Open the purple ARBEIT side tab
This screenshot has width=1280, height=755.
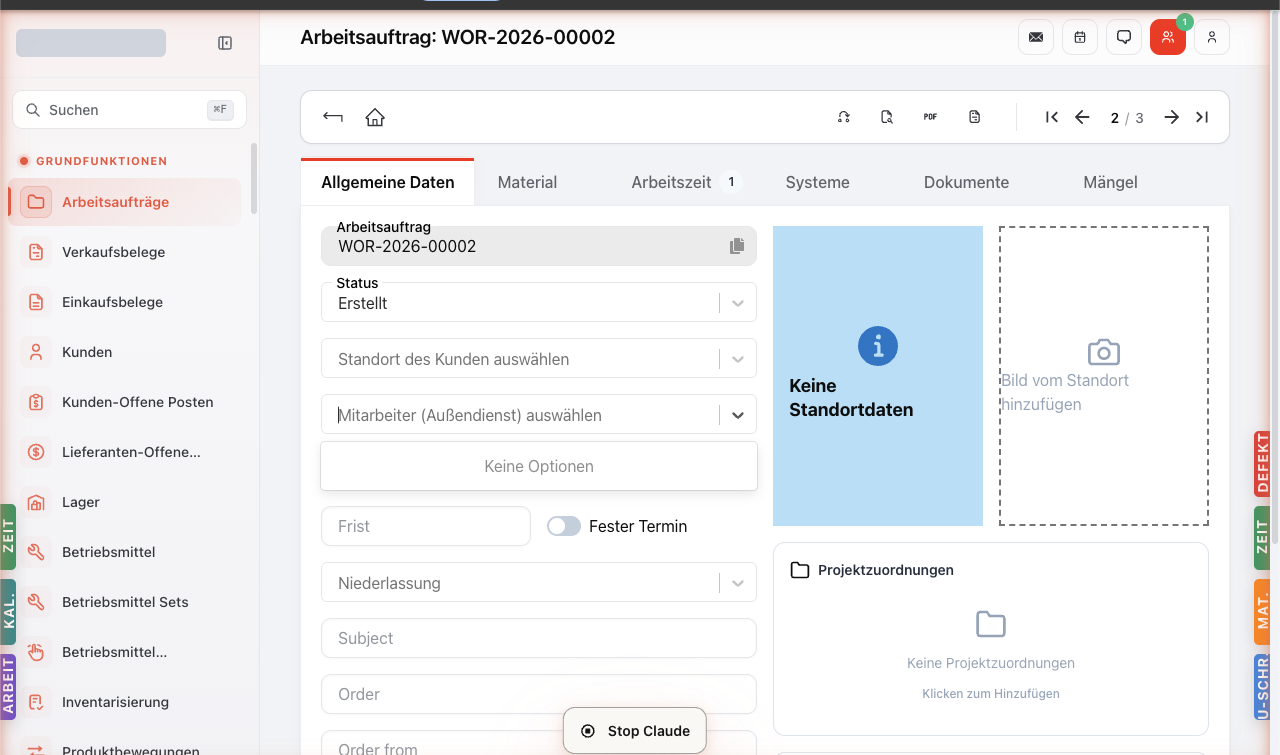(x=8, y=687)
